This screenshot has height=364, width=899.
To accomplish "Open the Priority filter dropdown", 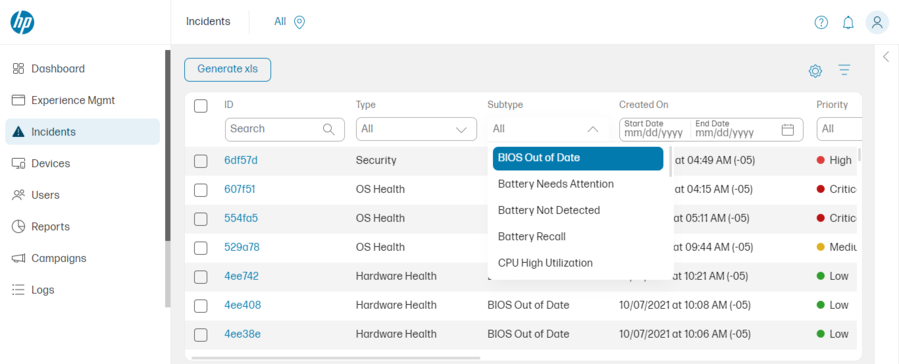I will coord(839,130).
